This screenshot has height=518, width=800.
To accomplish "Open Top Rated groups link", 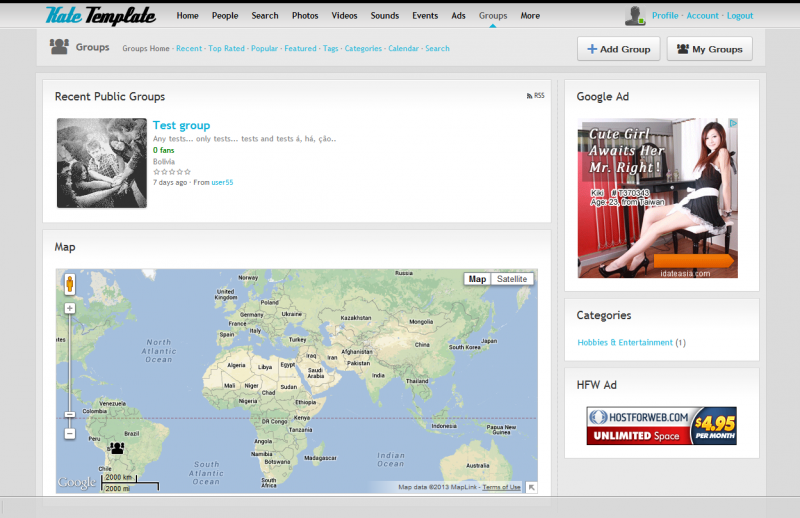I will pyautogui.click(x=226, y=48).
